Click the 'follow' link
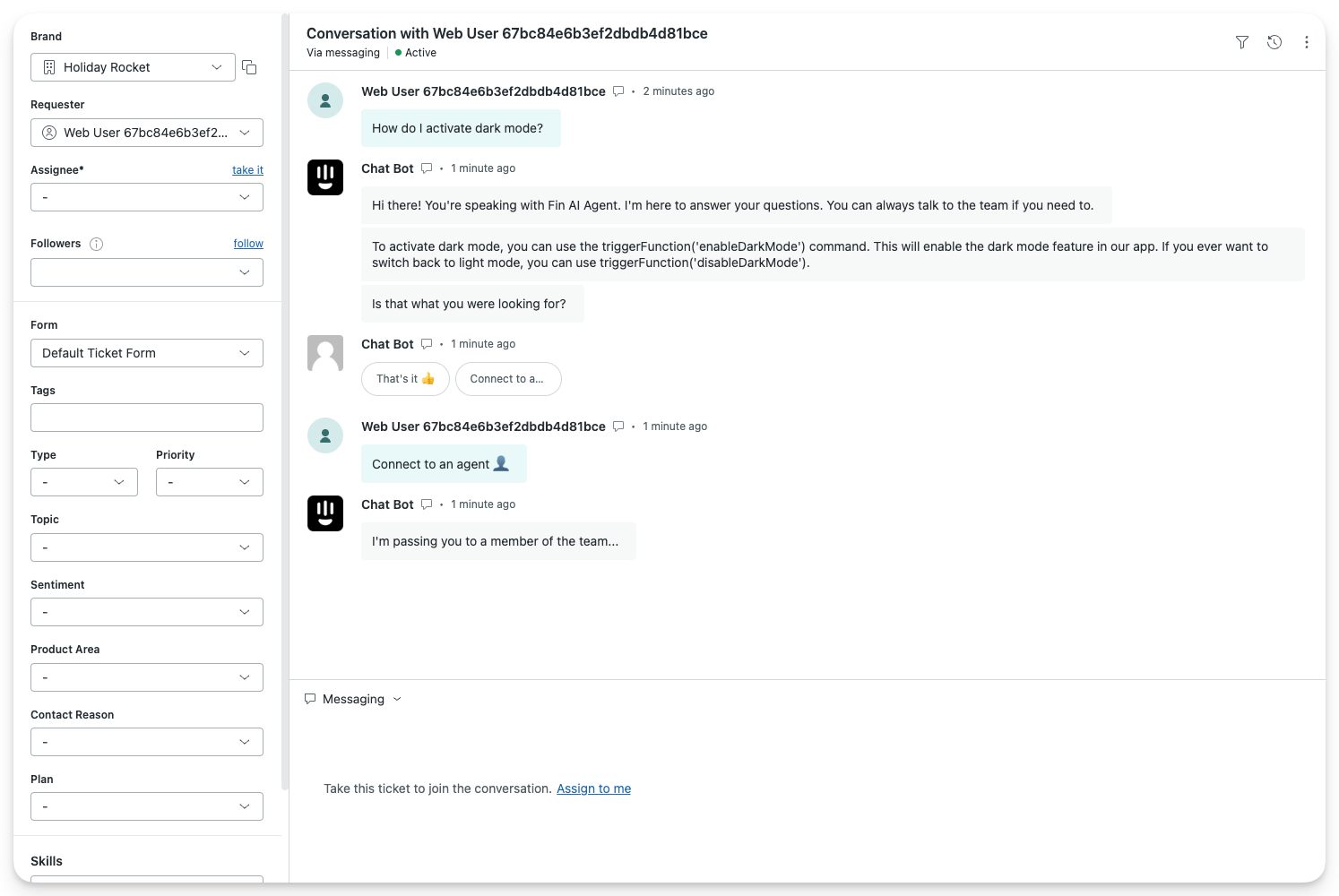The width and height of the screenshot is (1339, 896). tap(248, 244)
